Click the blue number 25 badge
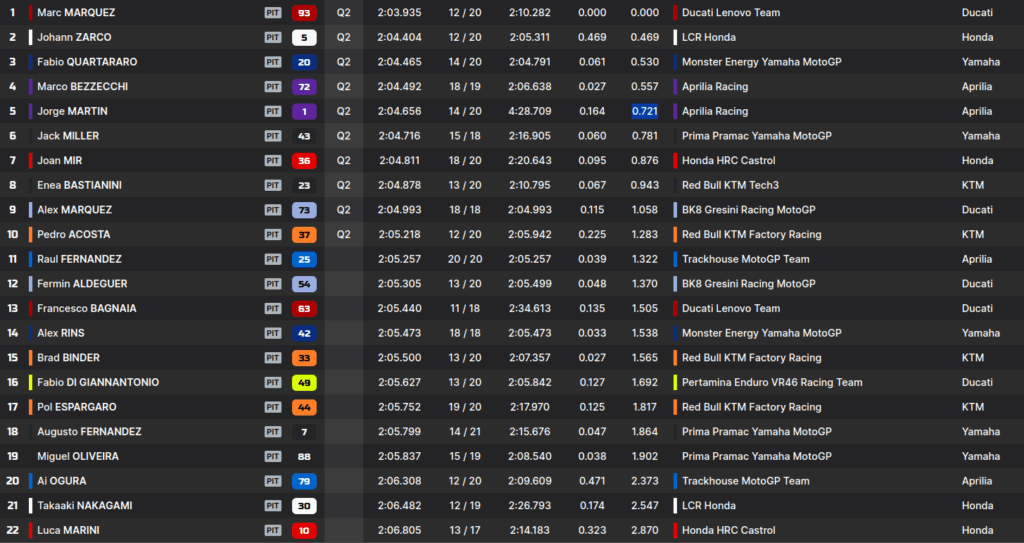Viewport: 1024px width, 543px height. [304, 259]
